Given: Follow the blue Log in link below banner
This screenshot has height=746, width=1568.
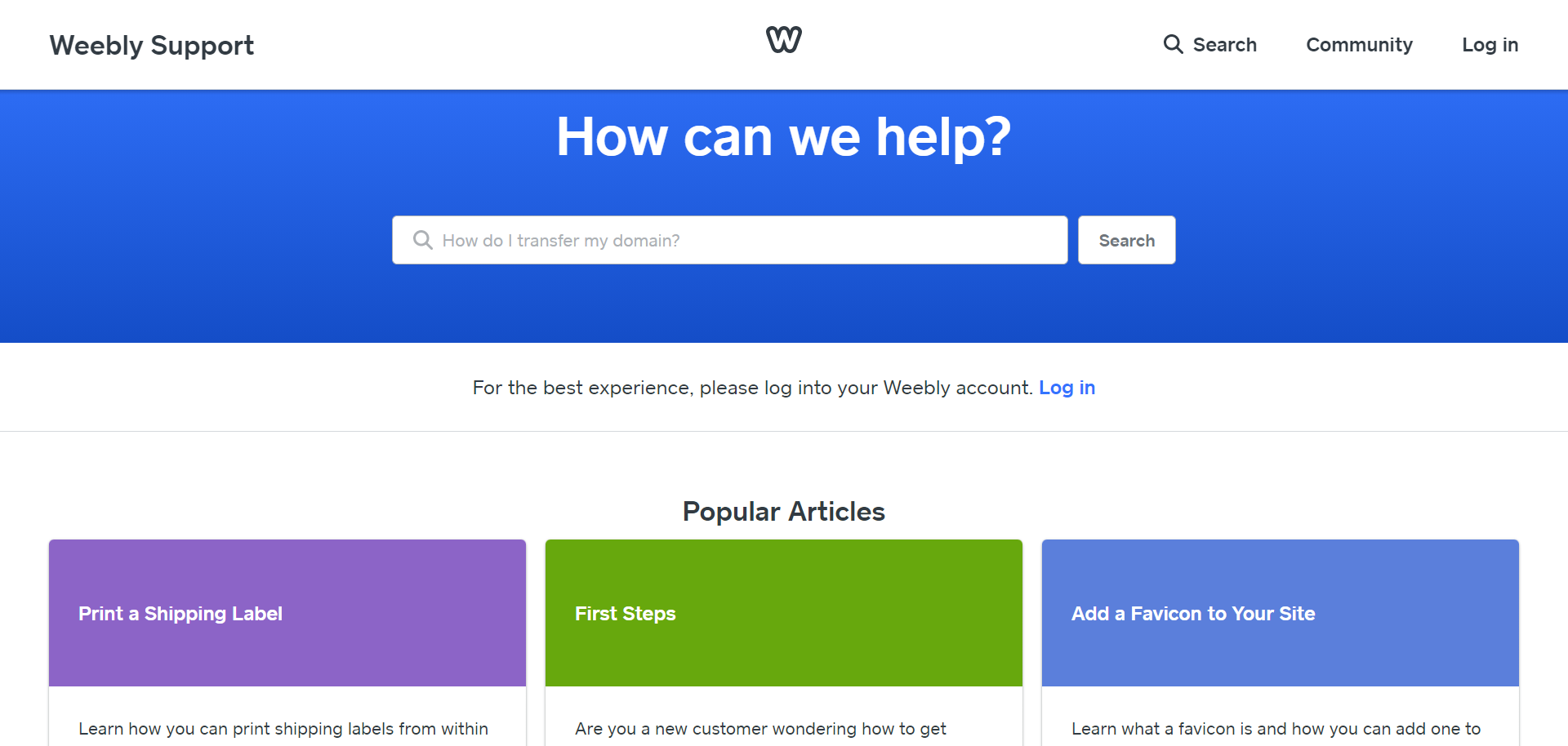Looking at the screenshot, I should pos(1067,388).
